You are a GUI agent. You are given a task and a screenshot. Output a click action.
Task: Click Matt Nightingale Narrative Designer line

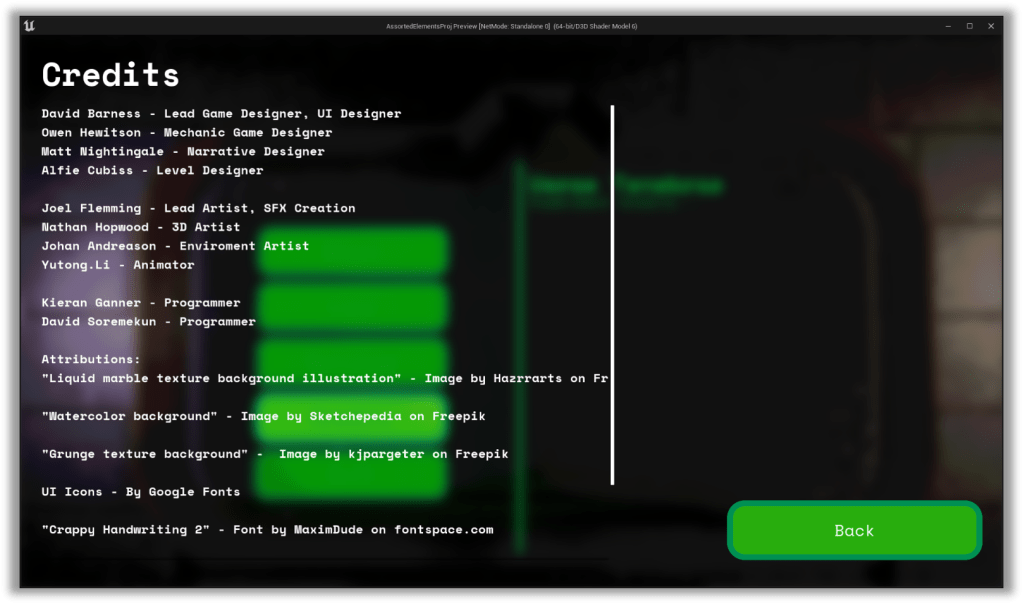point(183,152)
